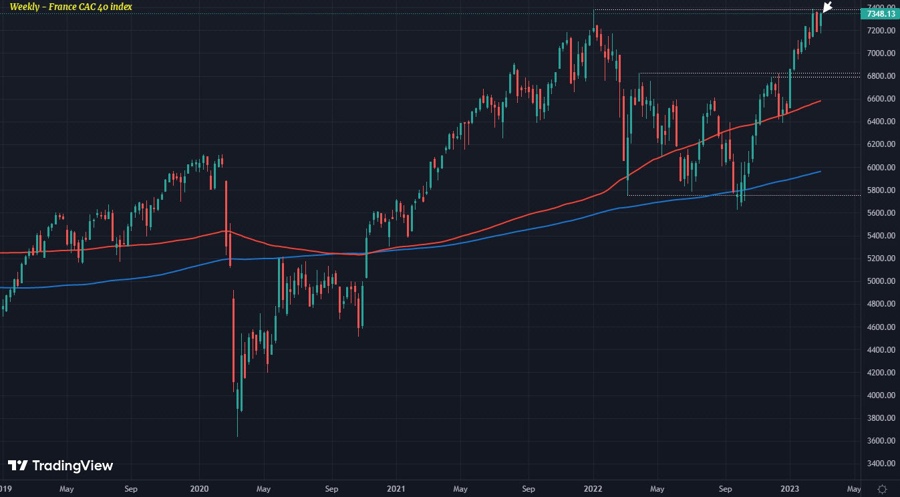
Task: Click the Sep label just before 2022
Action: pyautogui.click(x=529, y=490)
